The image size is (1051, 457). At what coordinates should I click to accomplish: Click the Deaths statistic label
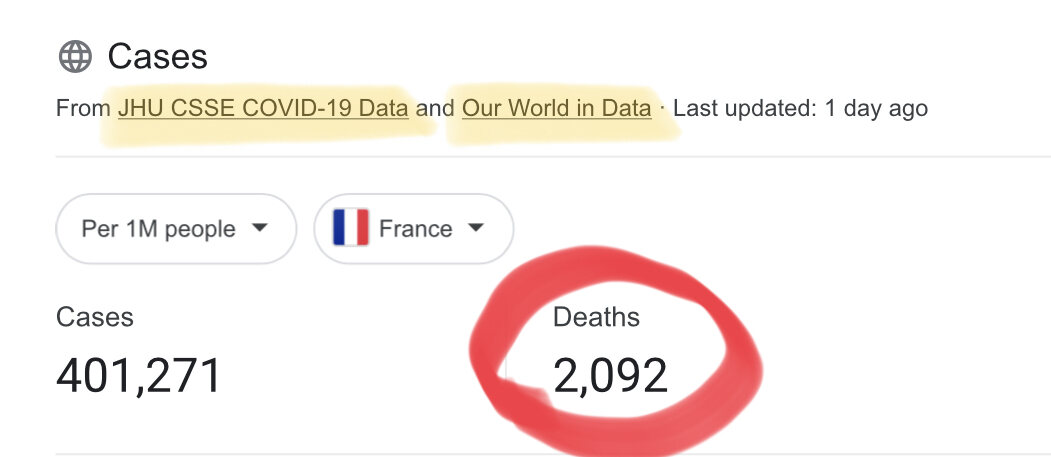(597, 317)
